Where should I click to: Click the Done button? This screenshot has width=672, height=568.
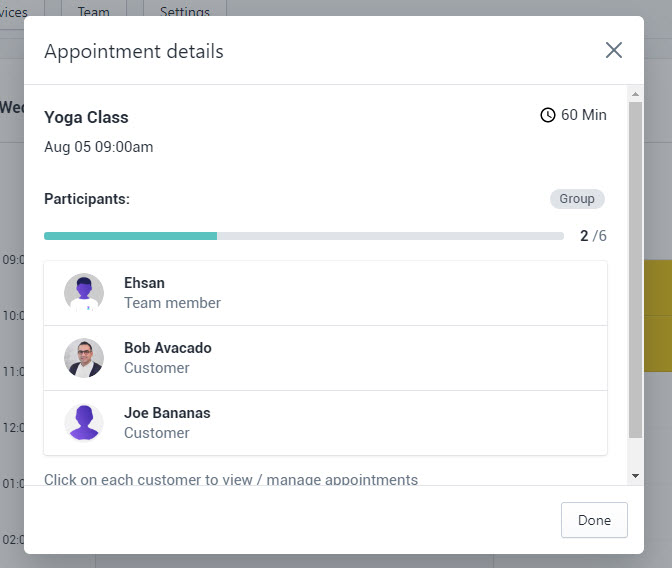point(594,520)
